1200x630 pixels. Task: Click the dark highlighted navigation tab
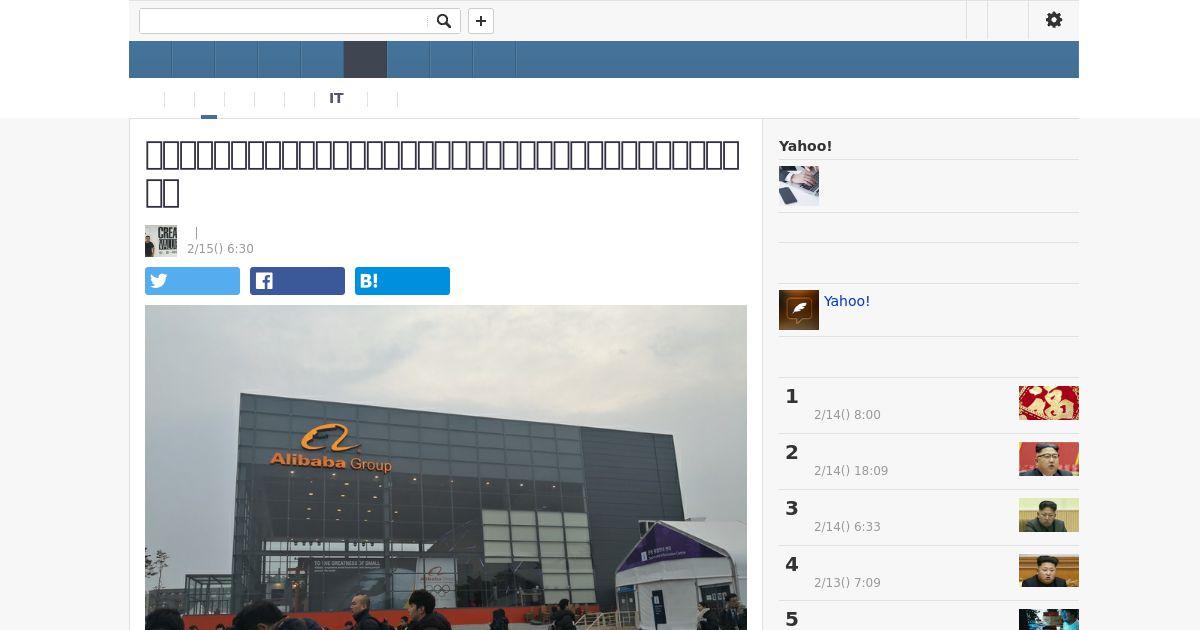click(365, 60)
